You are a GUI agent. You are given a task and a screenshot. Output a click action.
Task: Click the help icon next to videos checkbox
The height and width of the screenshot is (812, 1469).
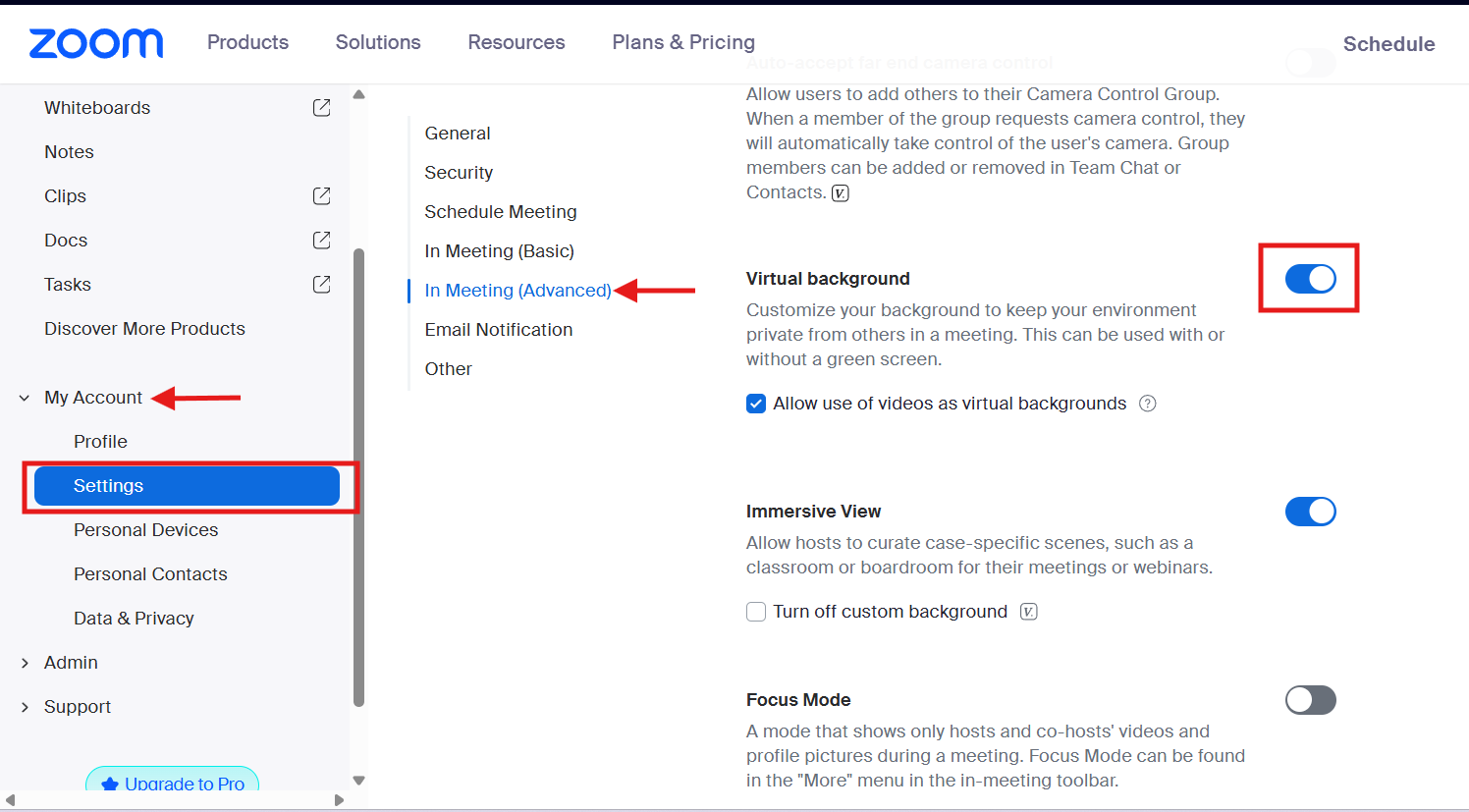point(1147,403)
